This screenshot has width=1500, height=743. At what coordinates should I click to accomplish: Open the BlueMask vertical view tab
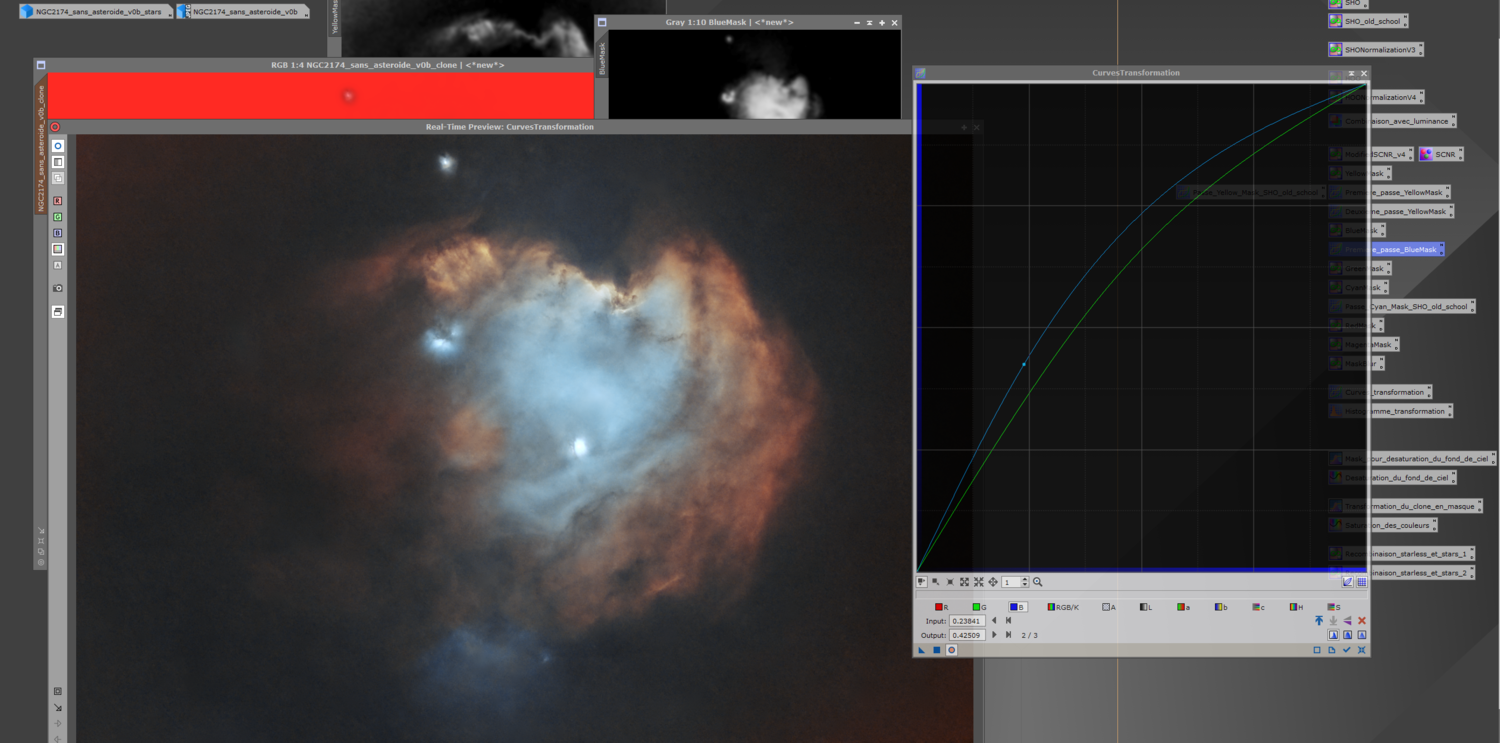coord(602,58)
